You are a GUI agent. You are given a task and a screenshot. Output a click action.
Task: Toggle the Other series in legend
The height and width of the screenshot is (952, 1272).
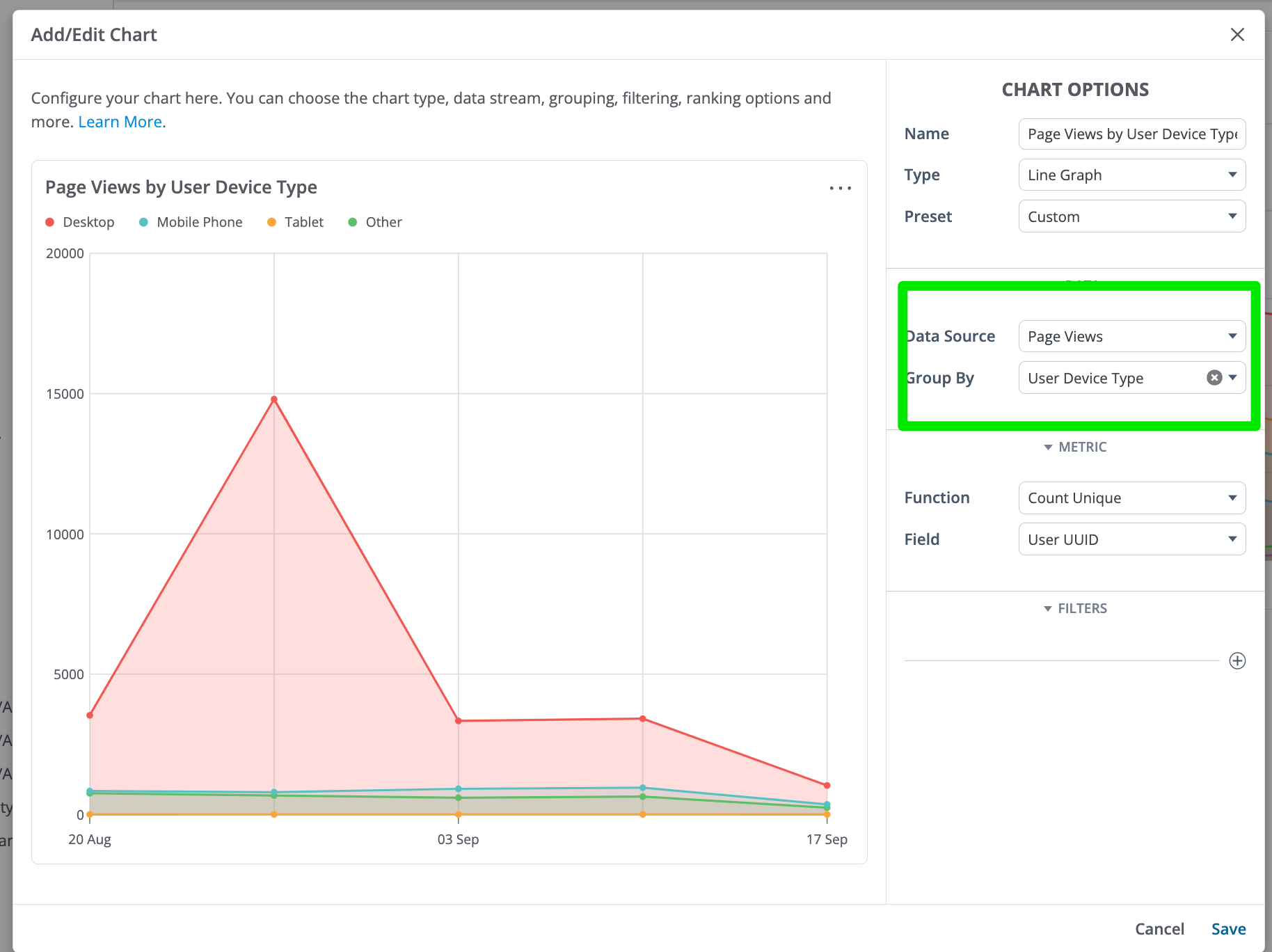(375, 222)
